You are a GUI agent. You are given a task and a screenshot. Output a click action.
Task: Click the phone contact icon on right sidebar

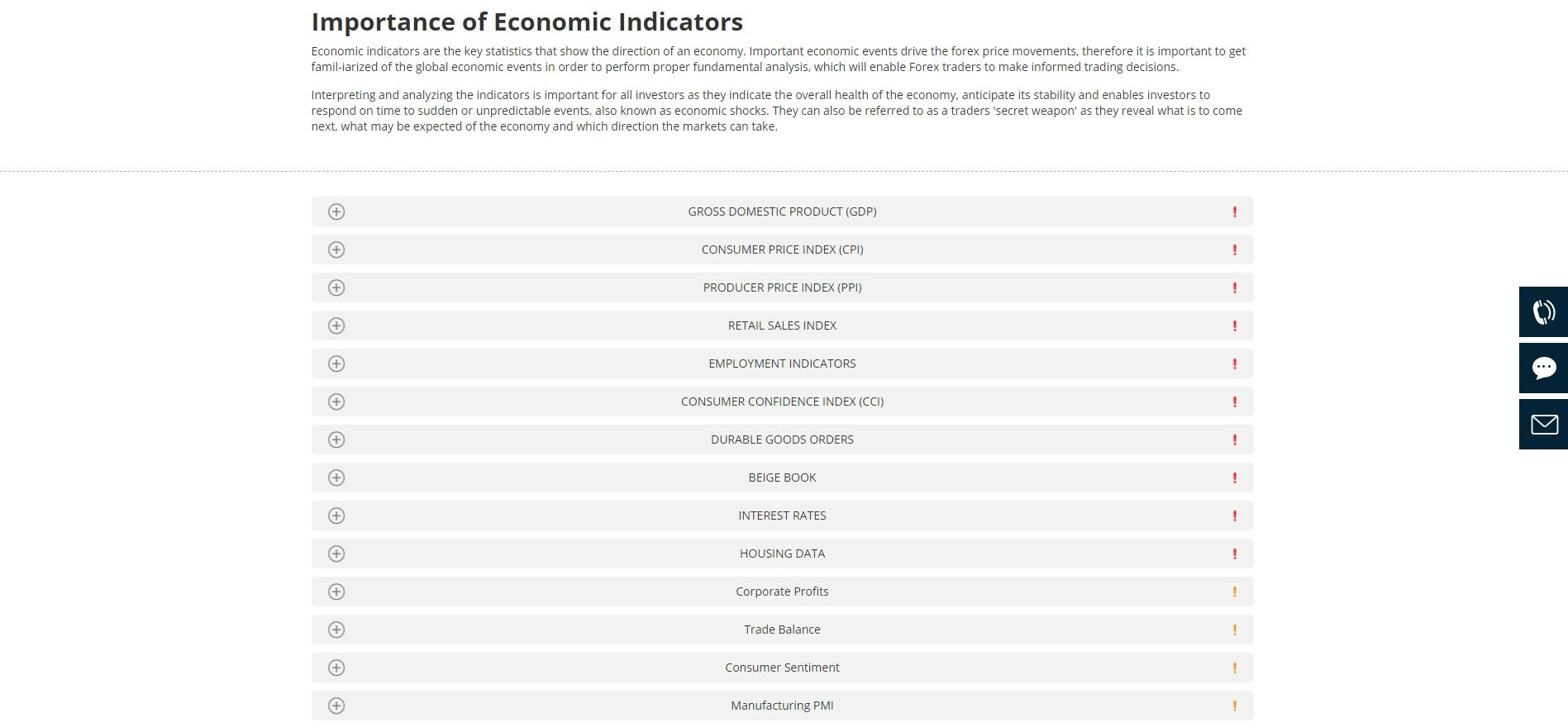coord(1542,312)
